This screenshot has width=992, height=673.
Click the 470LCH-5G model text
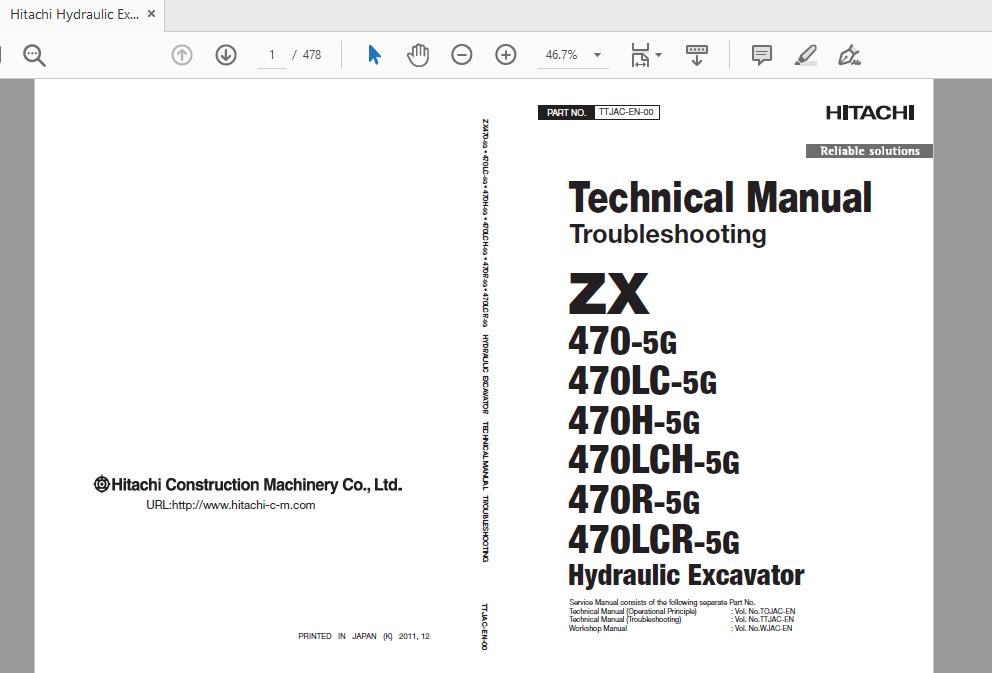654,460
